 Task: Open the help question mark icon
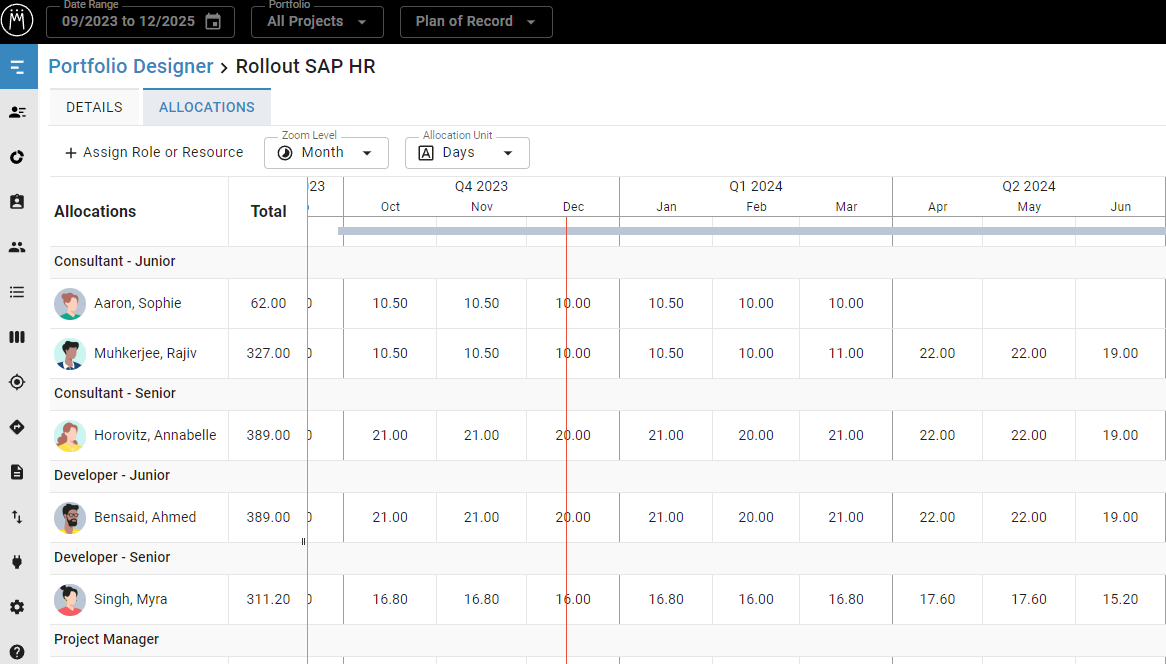tap(17, 652)
